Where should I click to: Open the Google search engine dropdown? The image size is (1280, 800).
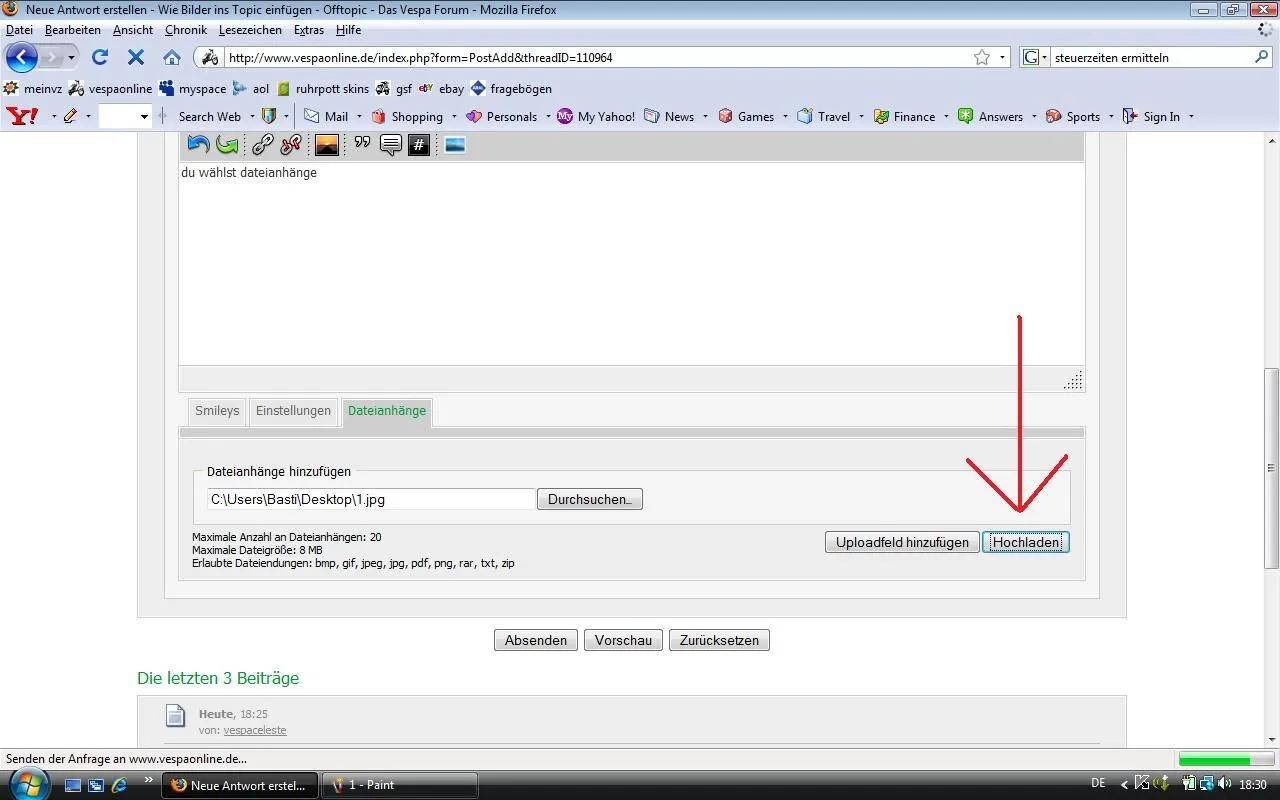coord(1036,57)
